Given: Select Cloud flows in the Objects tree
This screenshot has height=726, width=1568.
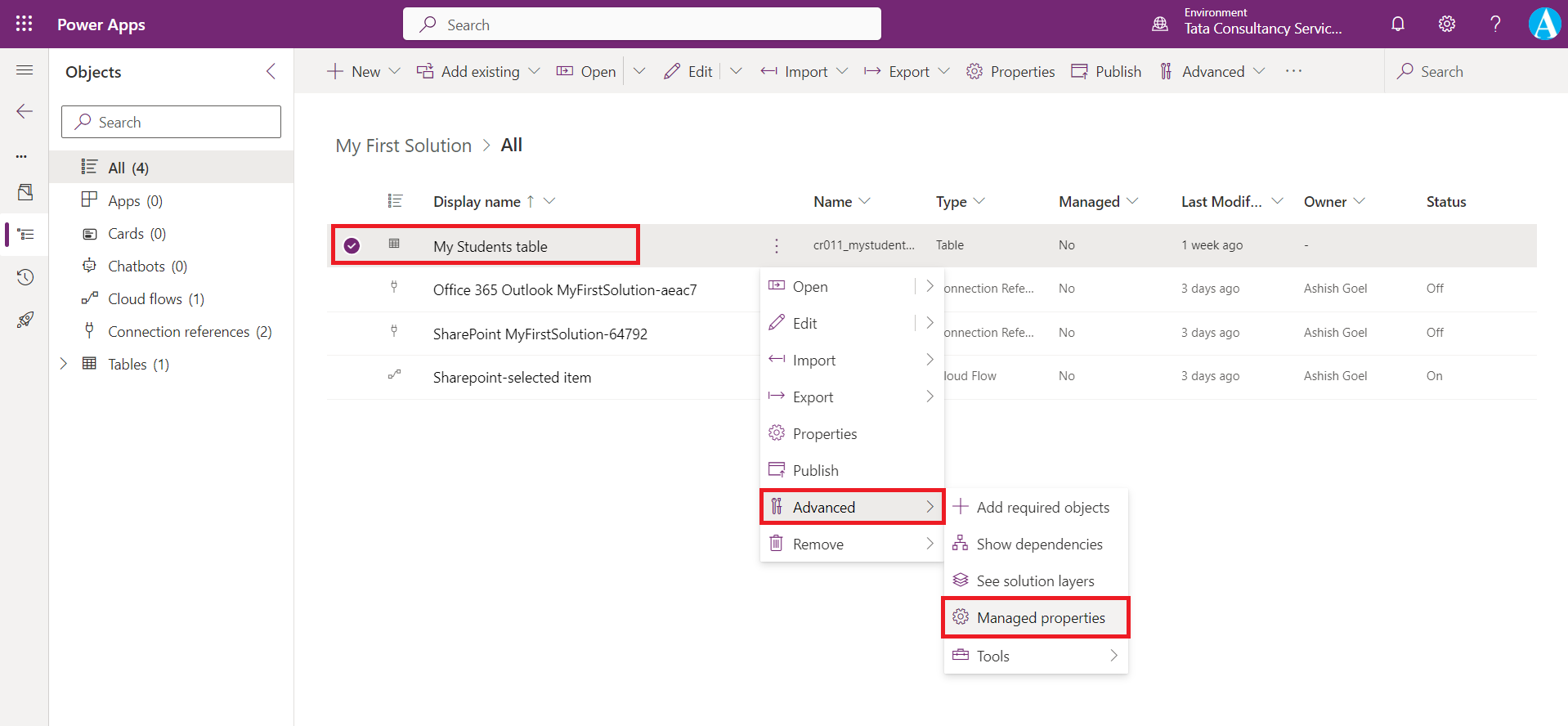Looking at the screenshot, I should 155,299.
